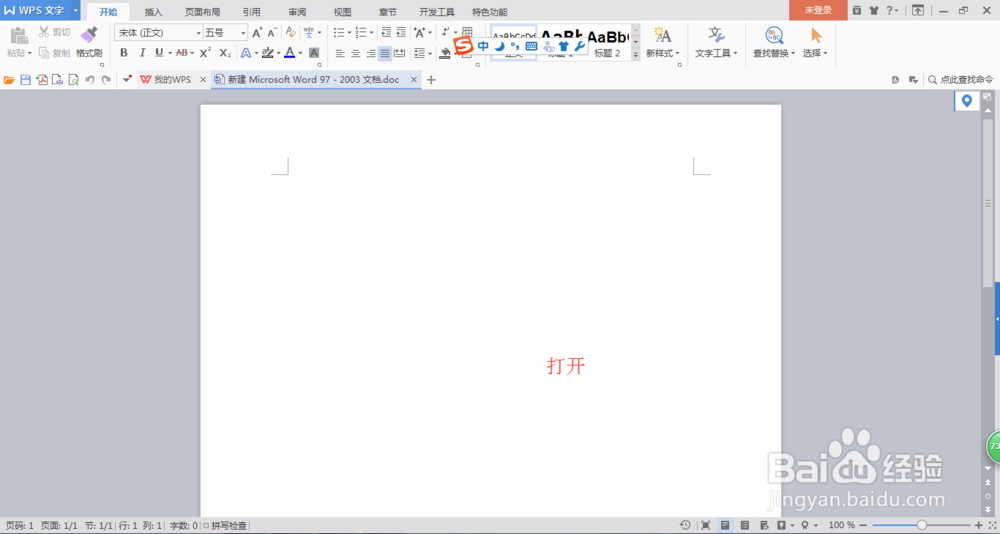Toggle spell check (拼写检查) in status bar
This screenshot has height=534, width=1000.
click(x=226, y=526)
